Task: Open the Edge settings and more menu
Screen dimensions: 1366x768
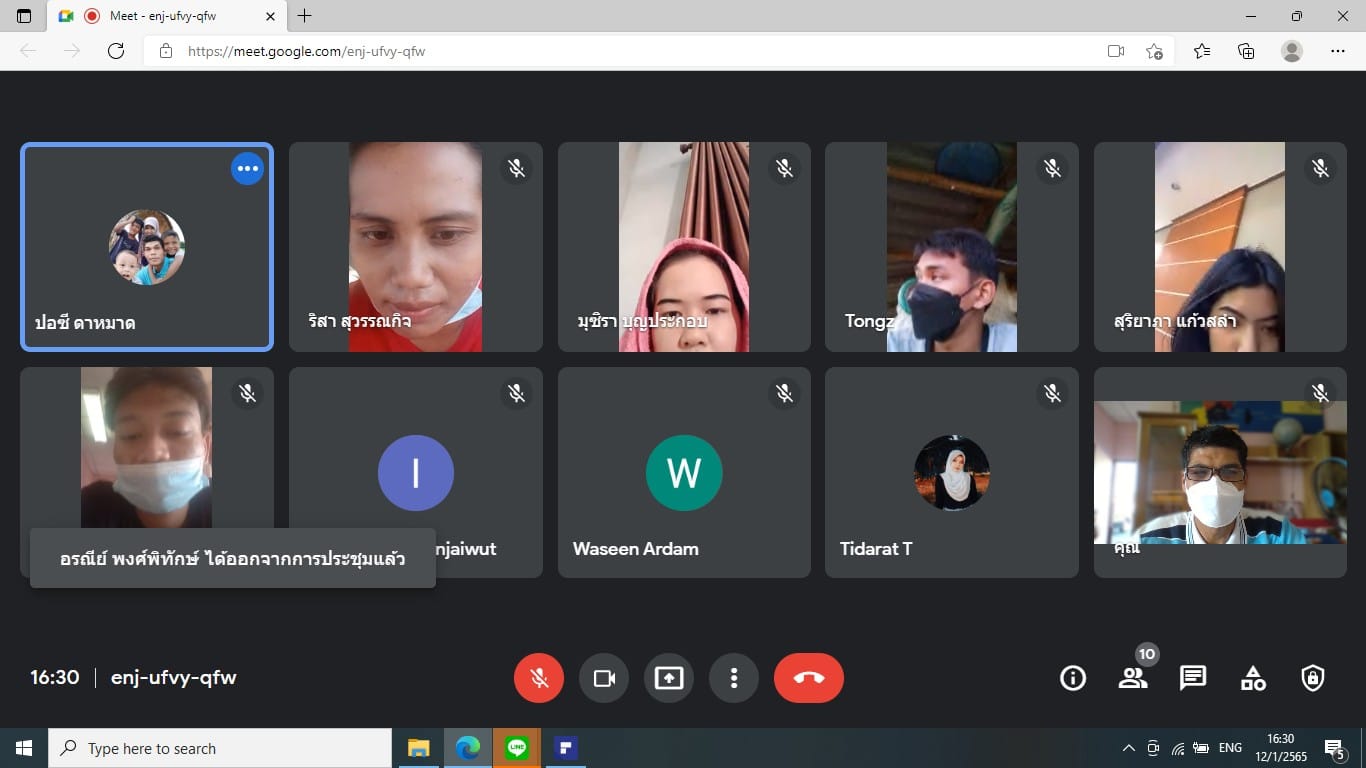Action: tap(1338, 51)
